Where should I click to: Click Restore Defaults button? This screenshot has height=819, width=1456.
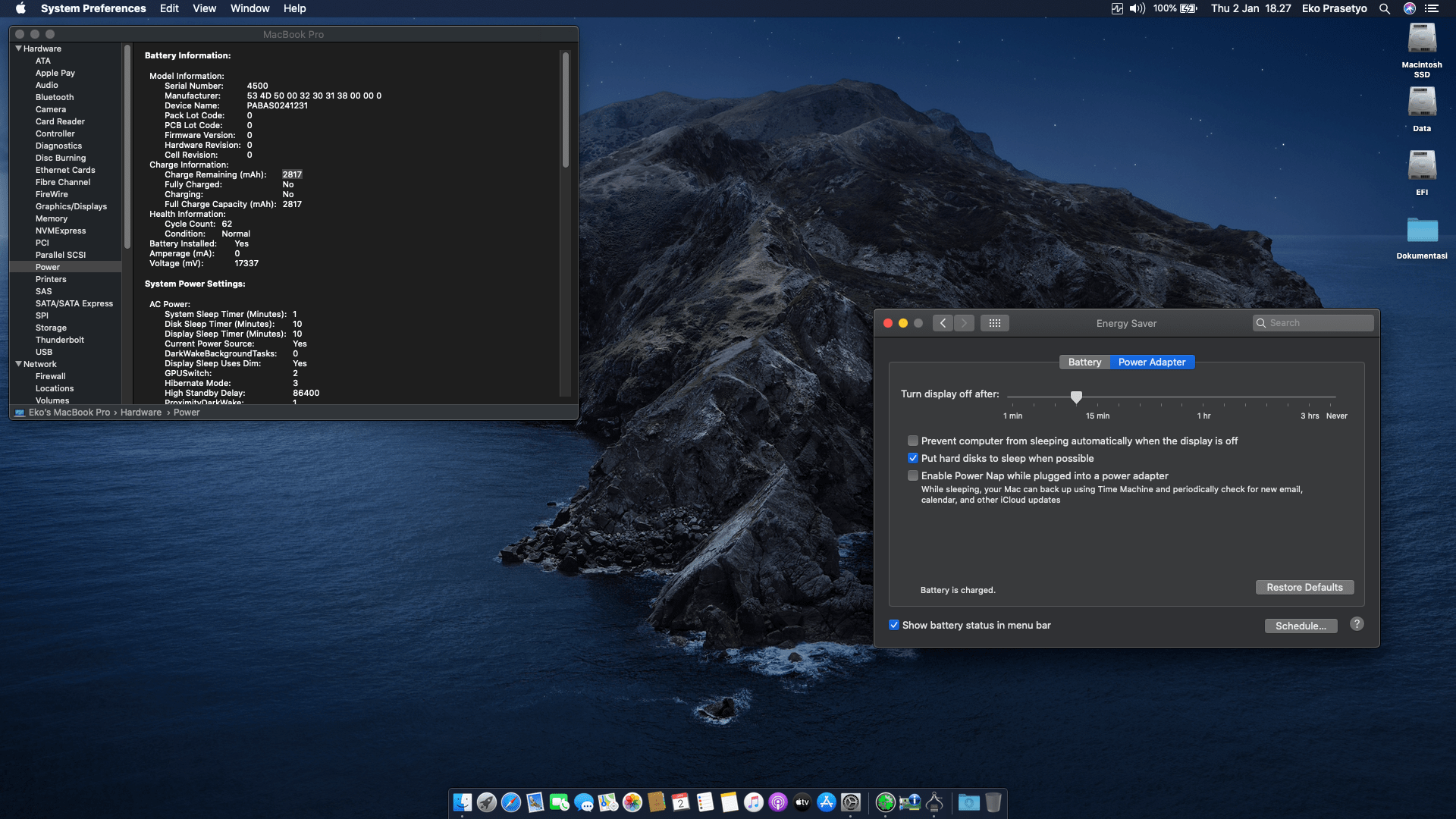[x=1304, y=588]
